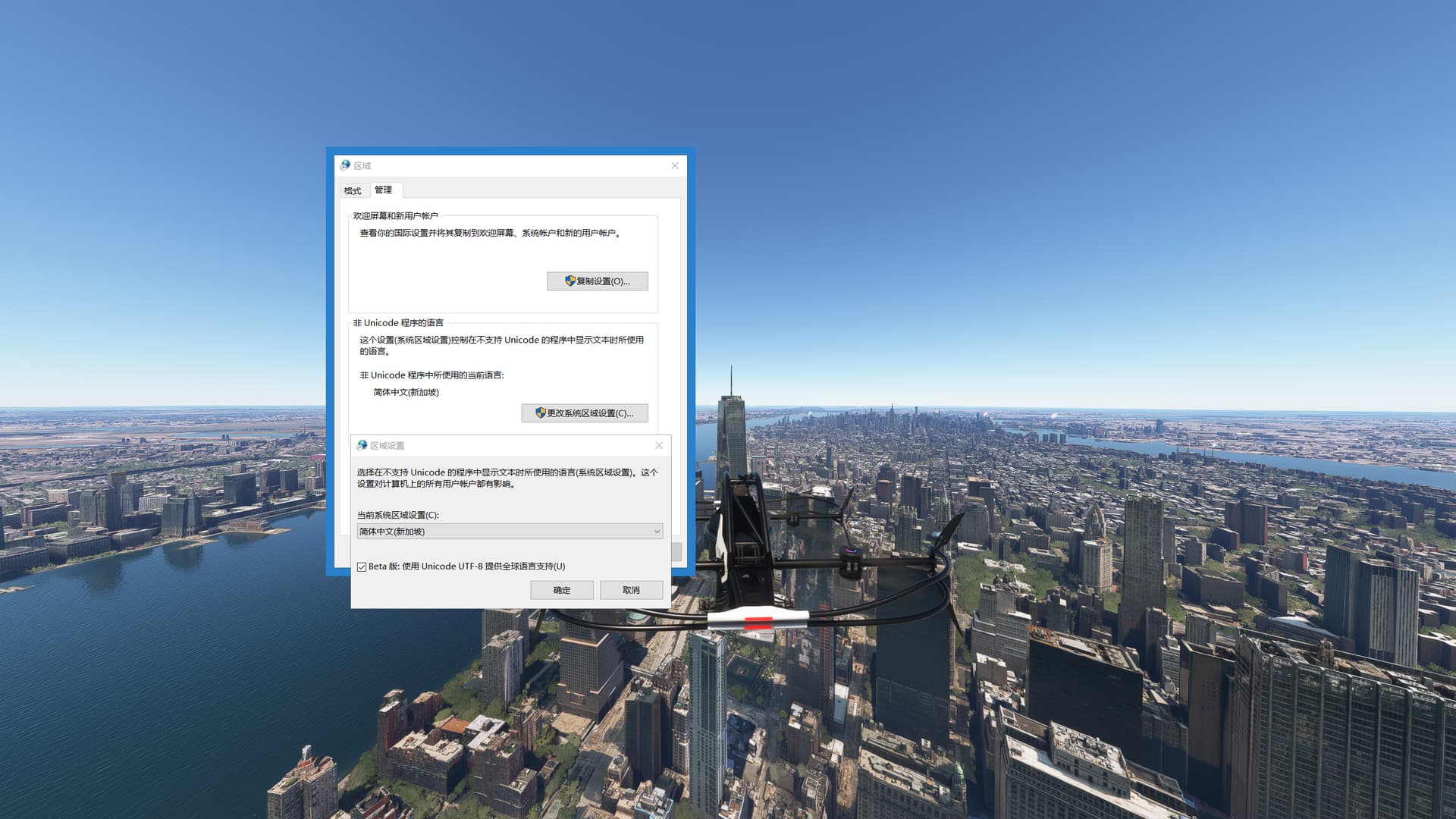
Task: Click the 更改系统区域设置(C)... button
Action: click(x=585, y=413)
